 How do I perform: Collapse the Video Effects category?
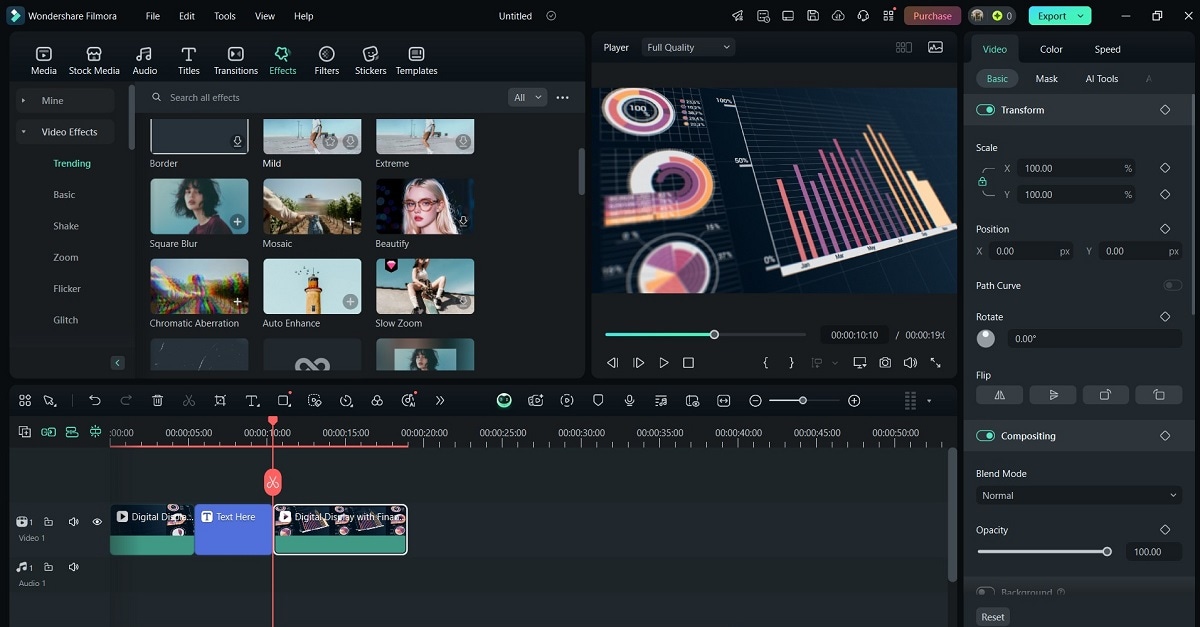[x=23, y=132]
